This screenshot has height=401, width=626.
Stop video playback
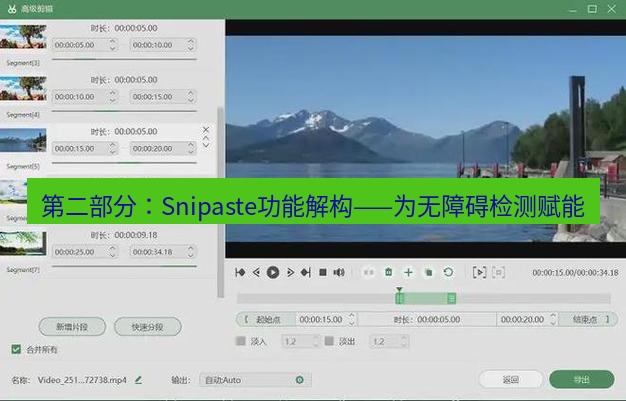(x=323, y=272)
